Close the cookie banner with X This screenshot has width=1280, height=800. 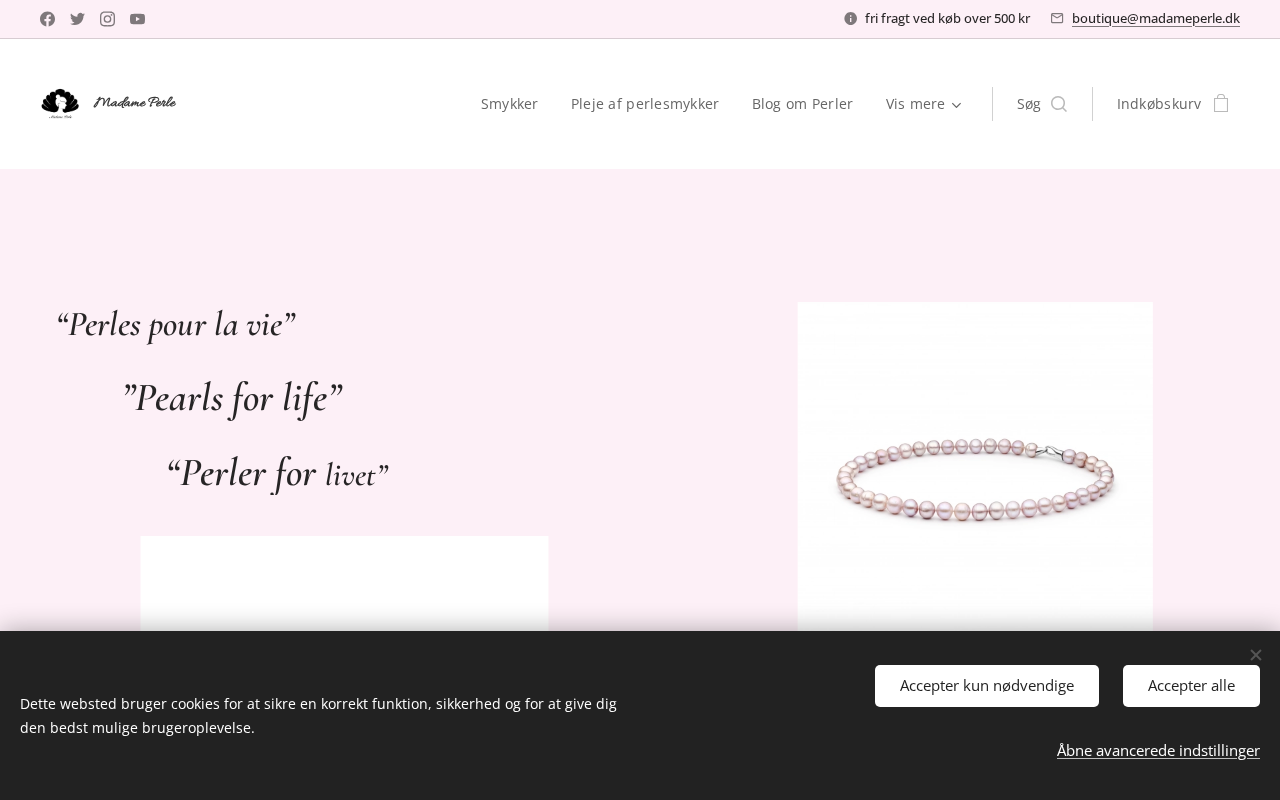[1255, 655]
